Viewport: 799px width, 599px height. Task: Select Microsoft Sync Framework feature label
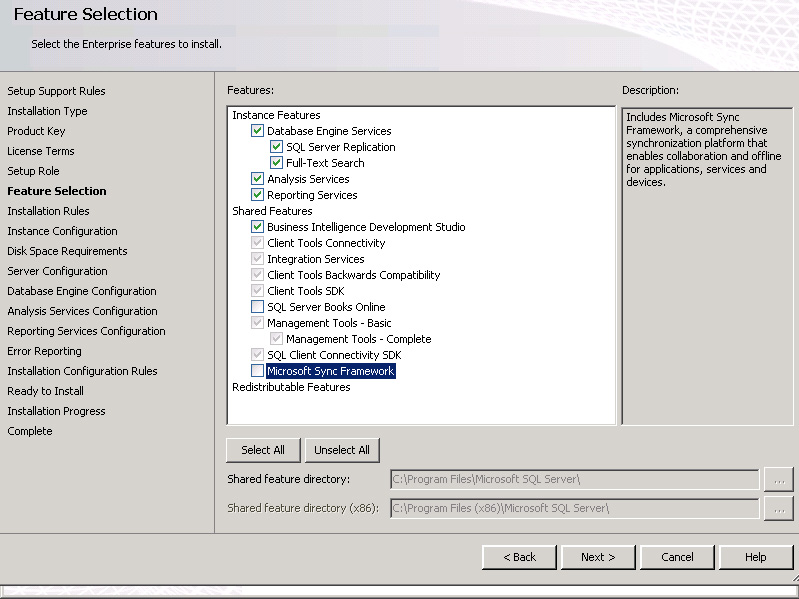(331, 371)
